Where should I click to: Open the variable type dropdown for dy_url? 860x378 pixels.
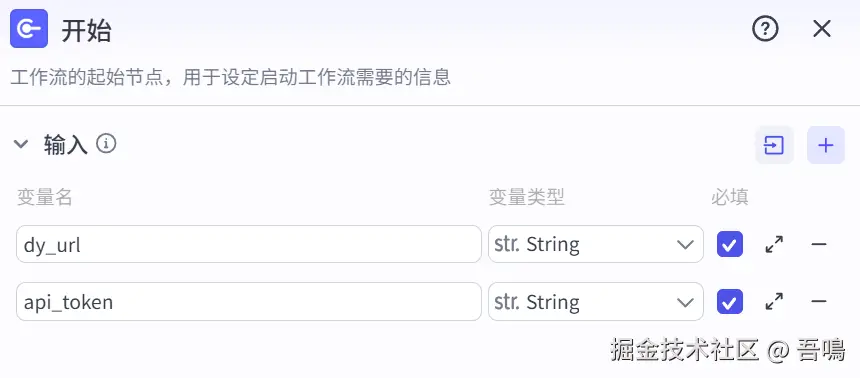(596, 244)
